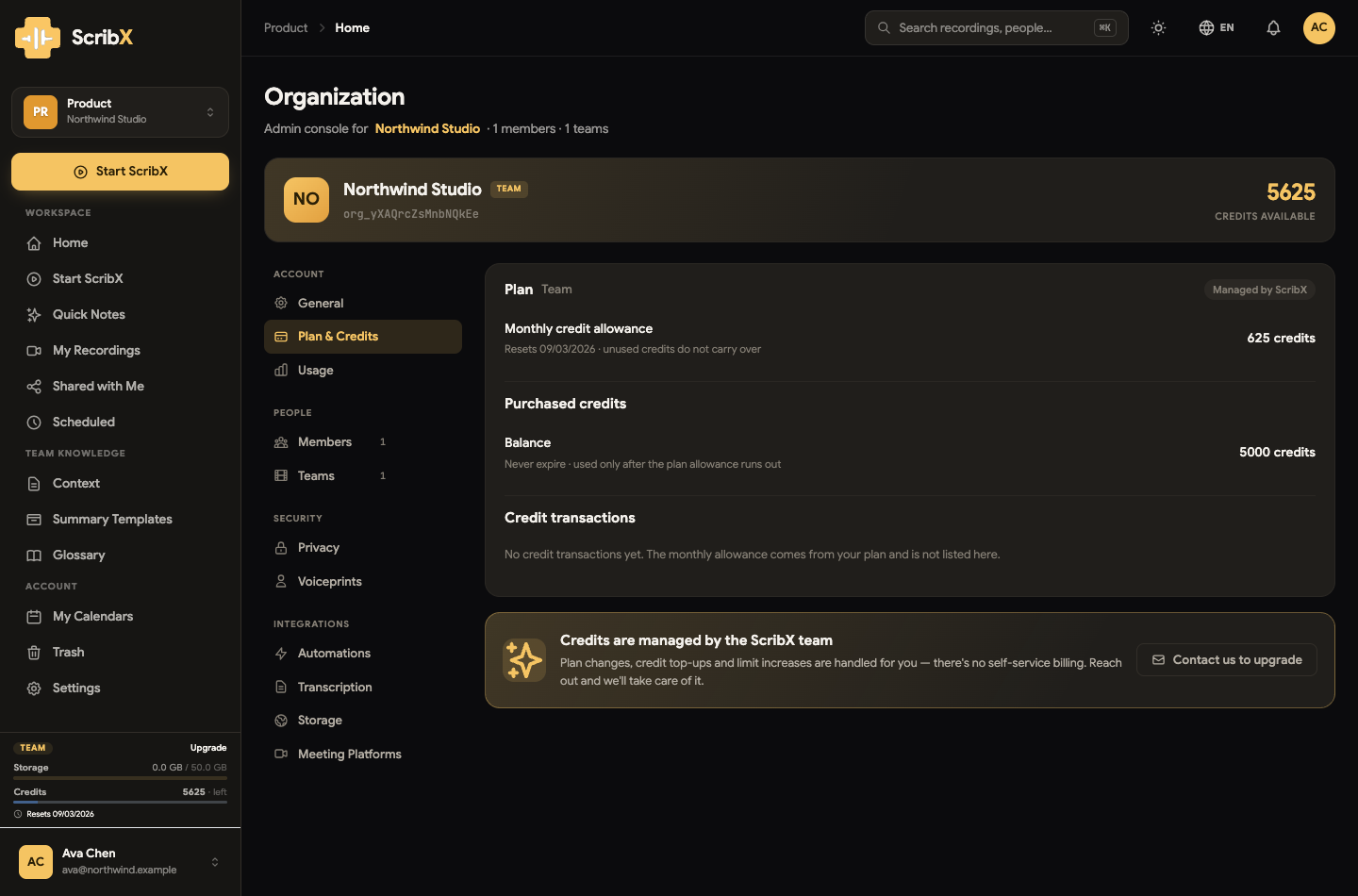The height and width of the screenshot is (896, 1358).
Task: Click the Teams icon in People section
Action: tap(281, 476)
